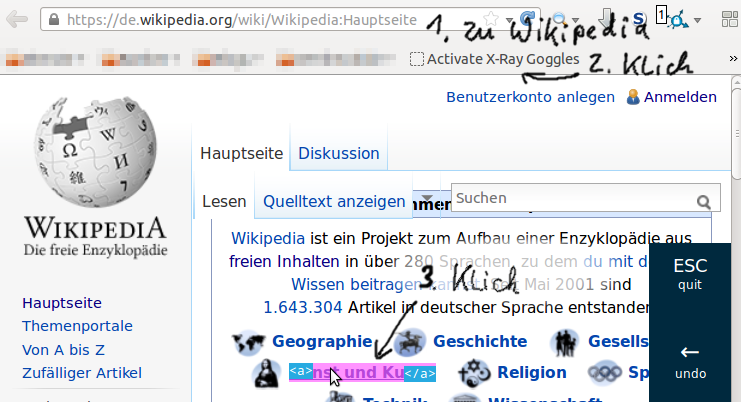Open dropdown arrow beside network extension icon
The width and height of the screenshot is (741, 402).
(697, 20)
